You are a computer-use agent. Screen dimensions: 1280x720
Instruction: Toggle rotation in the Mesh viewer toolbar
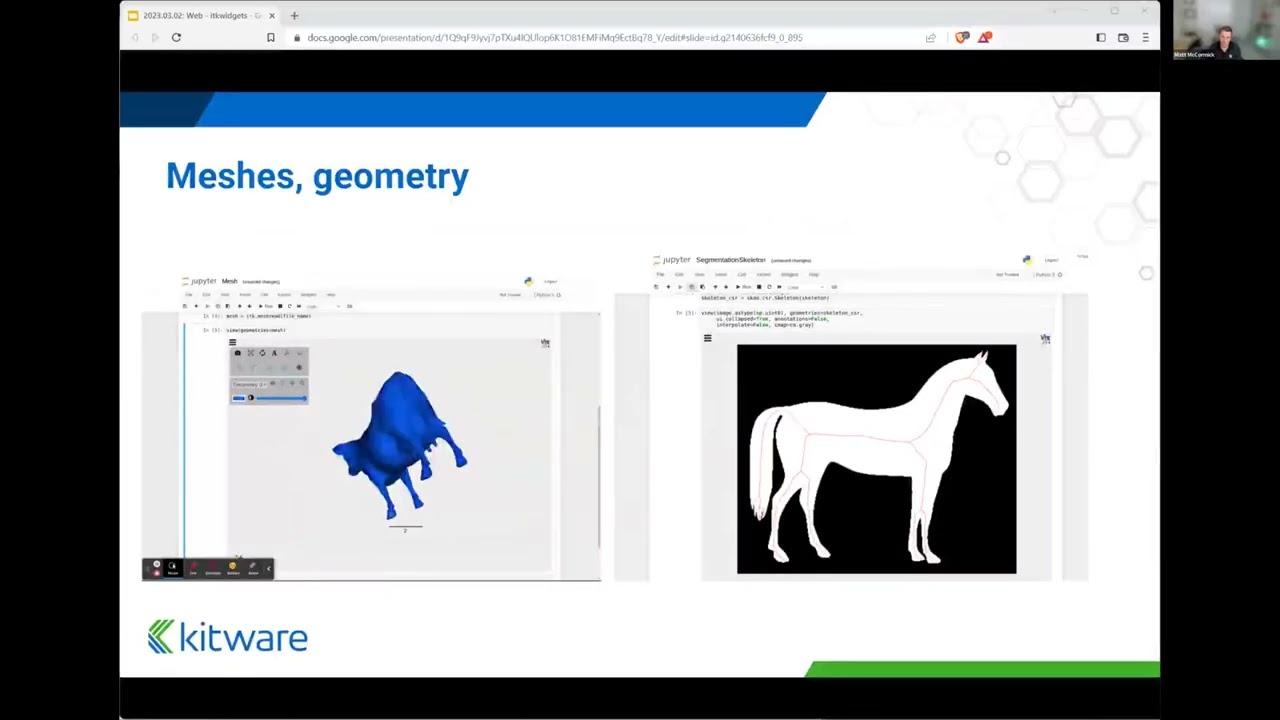point(262,353)
